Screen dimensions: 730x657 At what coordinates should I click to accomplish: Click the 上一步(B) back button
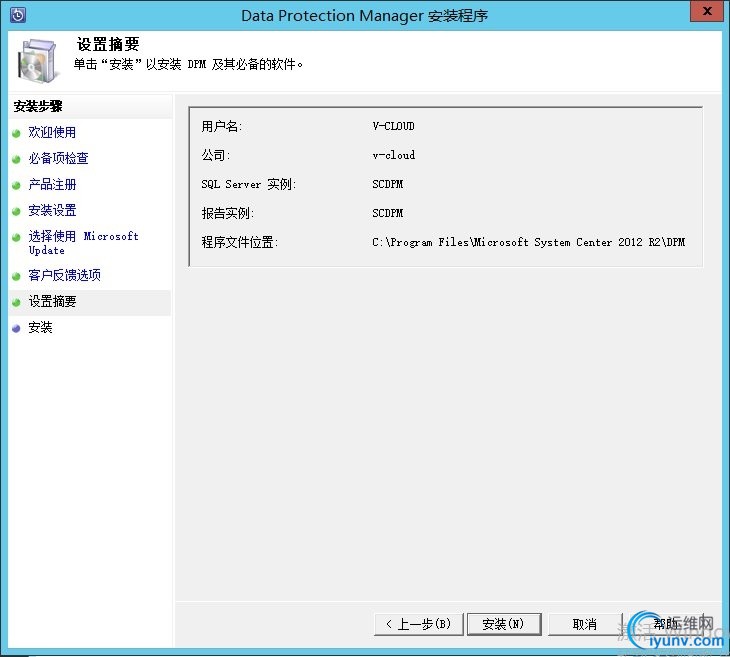click(x=419, y=624)
